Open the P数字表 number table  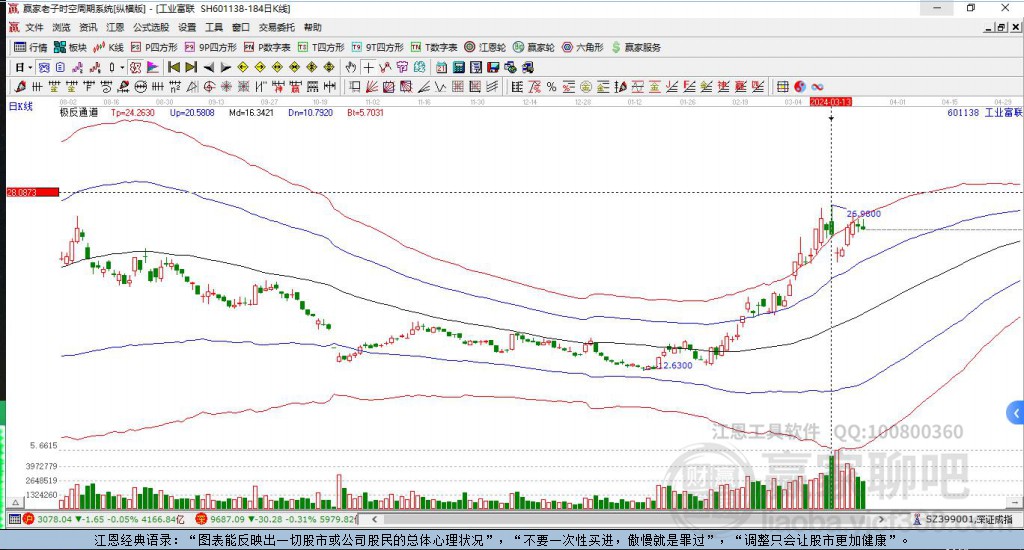point(266,47)
